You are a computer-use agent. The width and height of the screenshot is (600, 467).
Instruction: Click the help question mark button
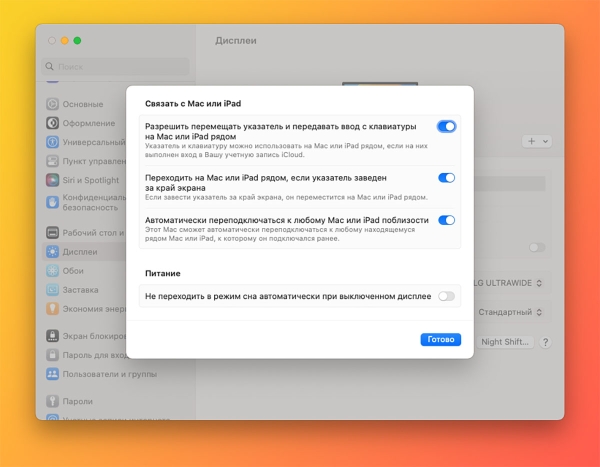pos(545,342)
